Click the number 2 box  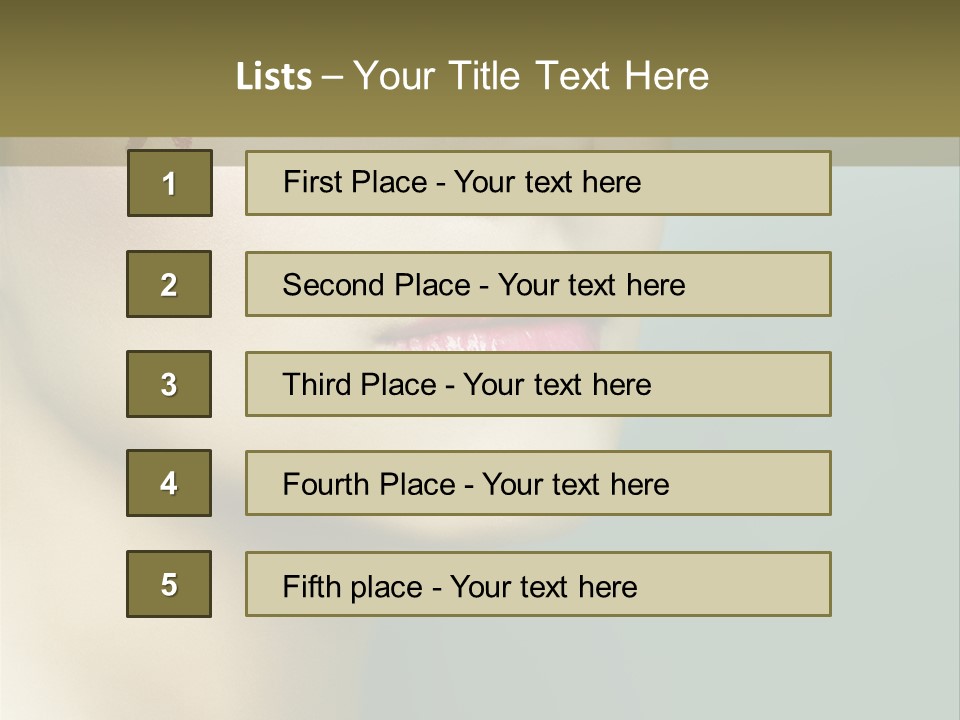pos(169,284)
